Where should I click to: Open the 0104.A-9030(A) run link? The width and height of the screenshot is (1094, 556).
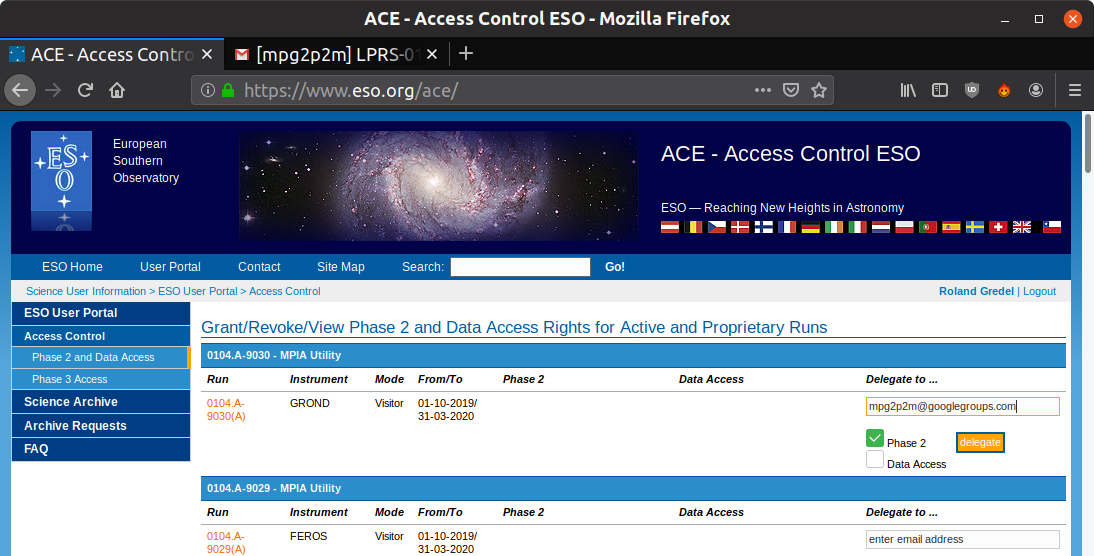[x=226, y=410]
